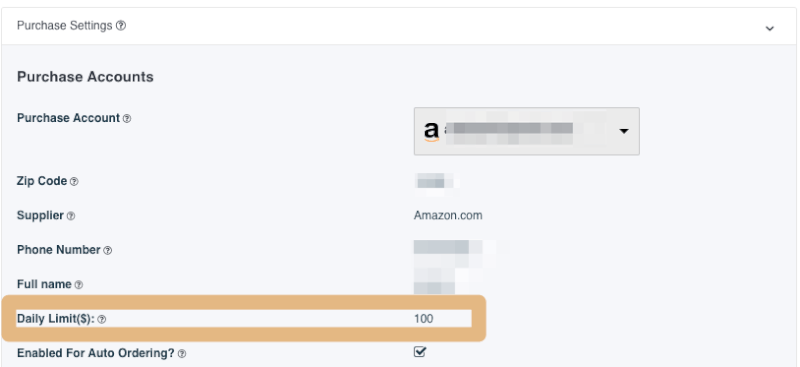The height and width of the screenshot is (367, 800).
Task: Click the Daily Limit value 100
Action: pyautogui.click(x=423, y=319)
